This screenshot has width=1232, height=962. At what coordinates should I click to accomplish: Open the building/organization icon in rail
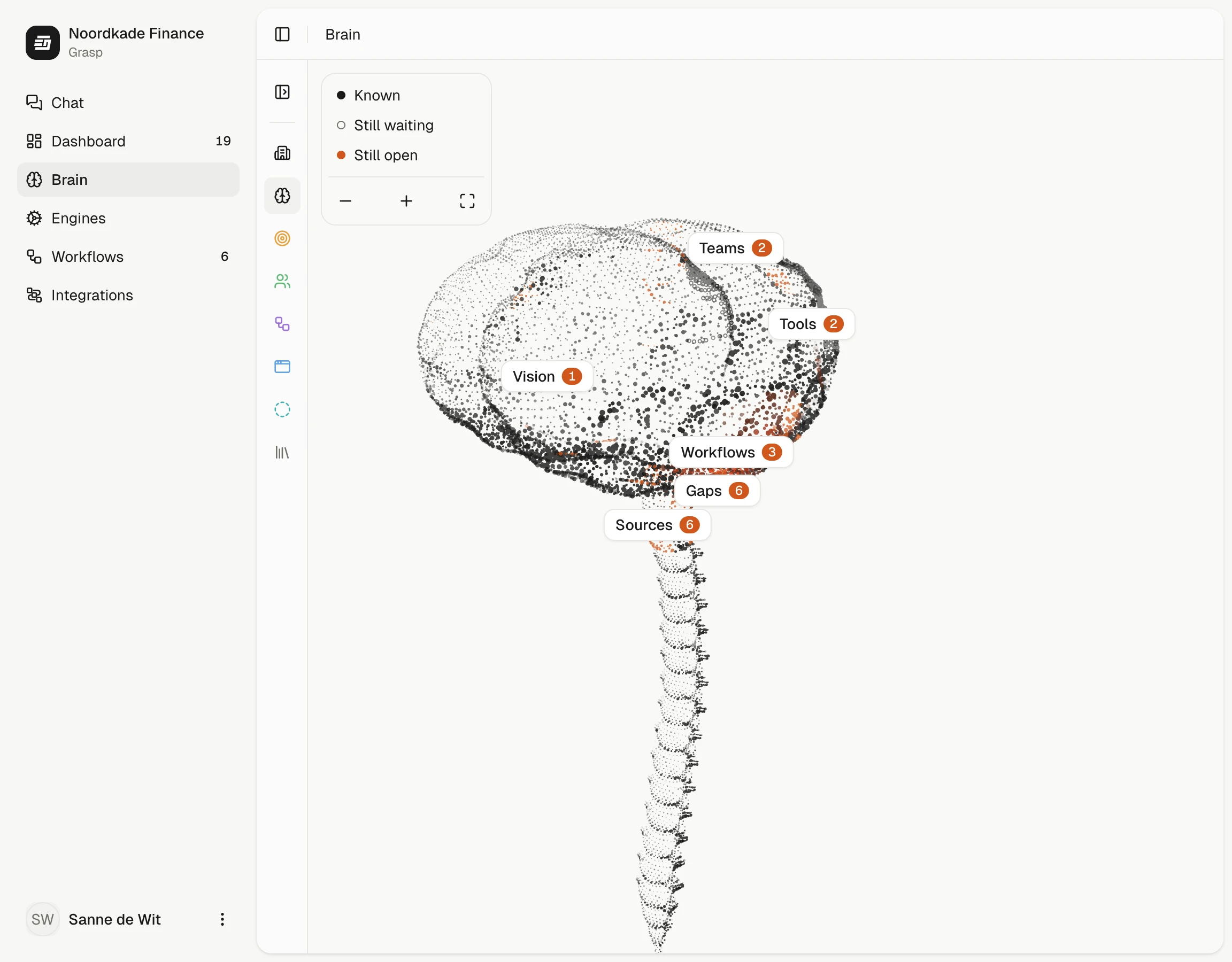pyautogui.click(x=282, y=153)
